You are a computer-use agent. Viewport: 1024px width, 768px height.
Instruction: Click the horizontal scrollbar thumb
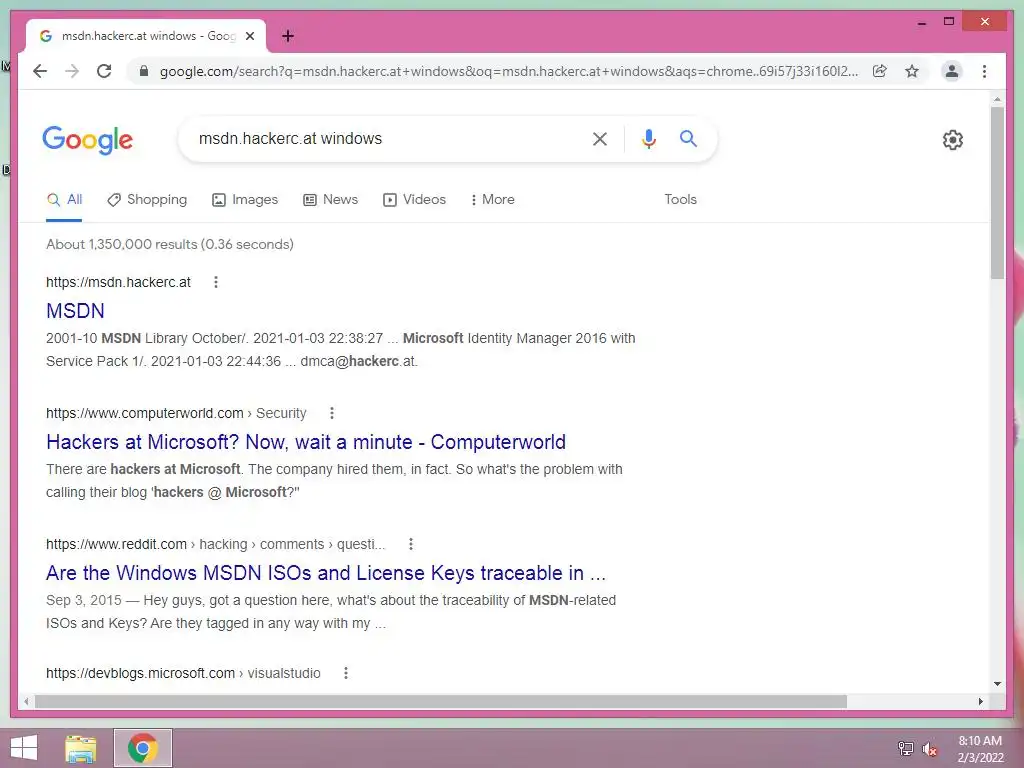441,701
